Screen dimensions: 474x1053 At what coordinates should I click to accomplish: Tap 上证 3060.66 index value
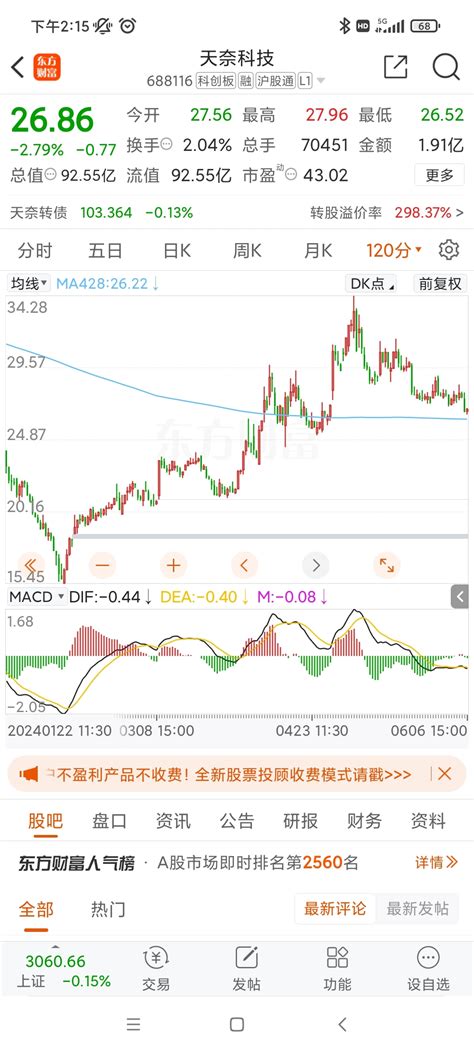pyautogui.click(x=55, y=962)
